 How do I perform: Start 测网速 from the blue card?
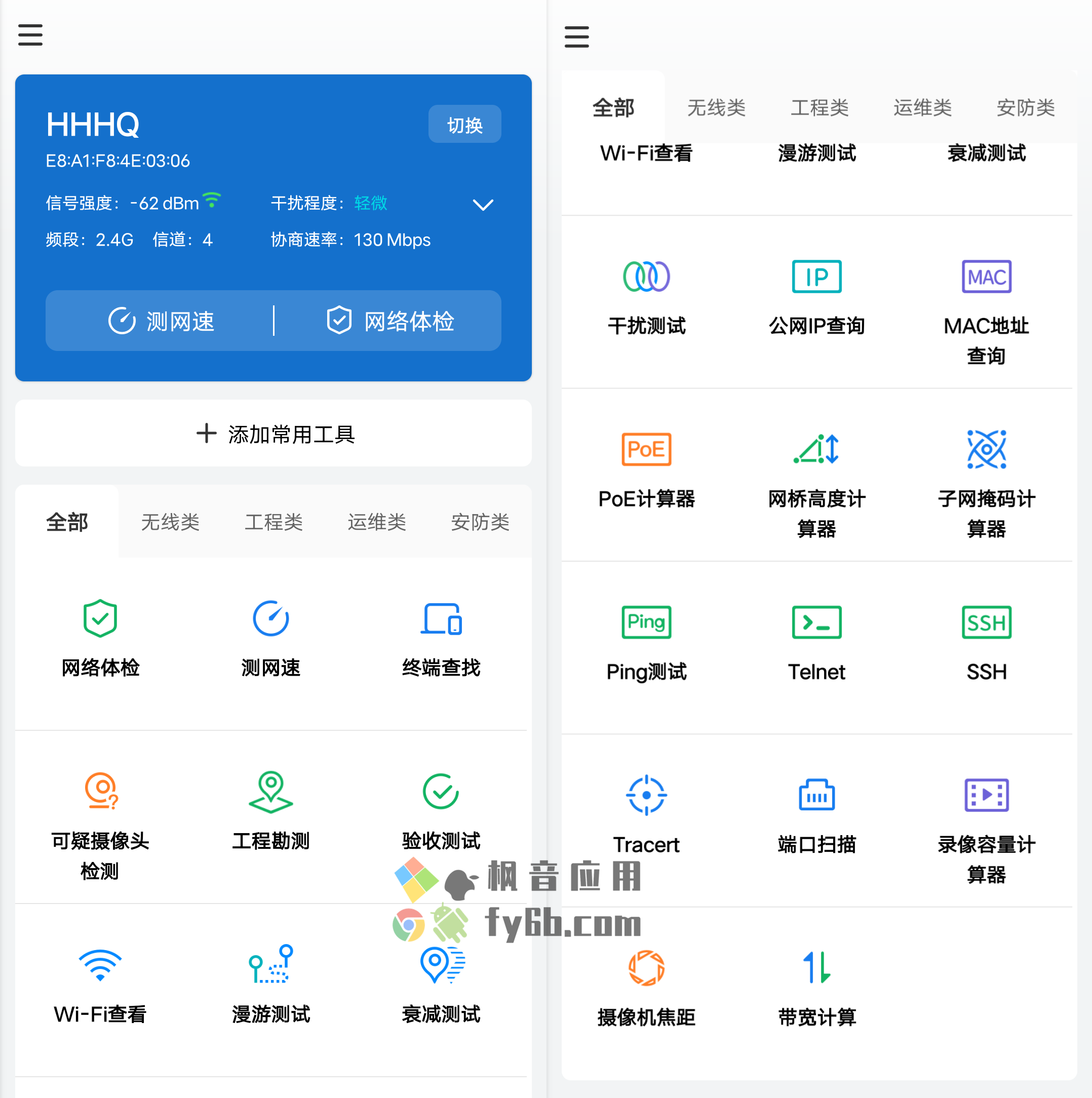[162, 321]
